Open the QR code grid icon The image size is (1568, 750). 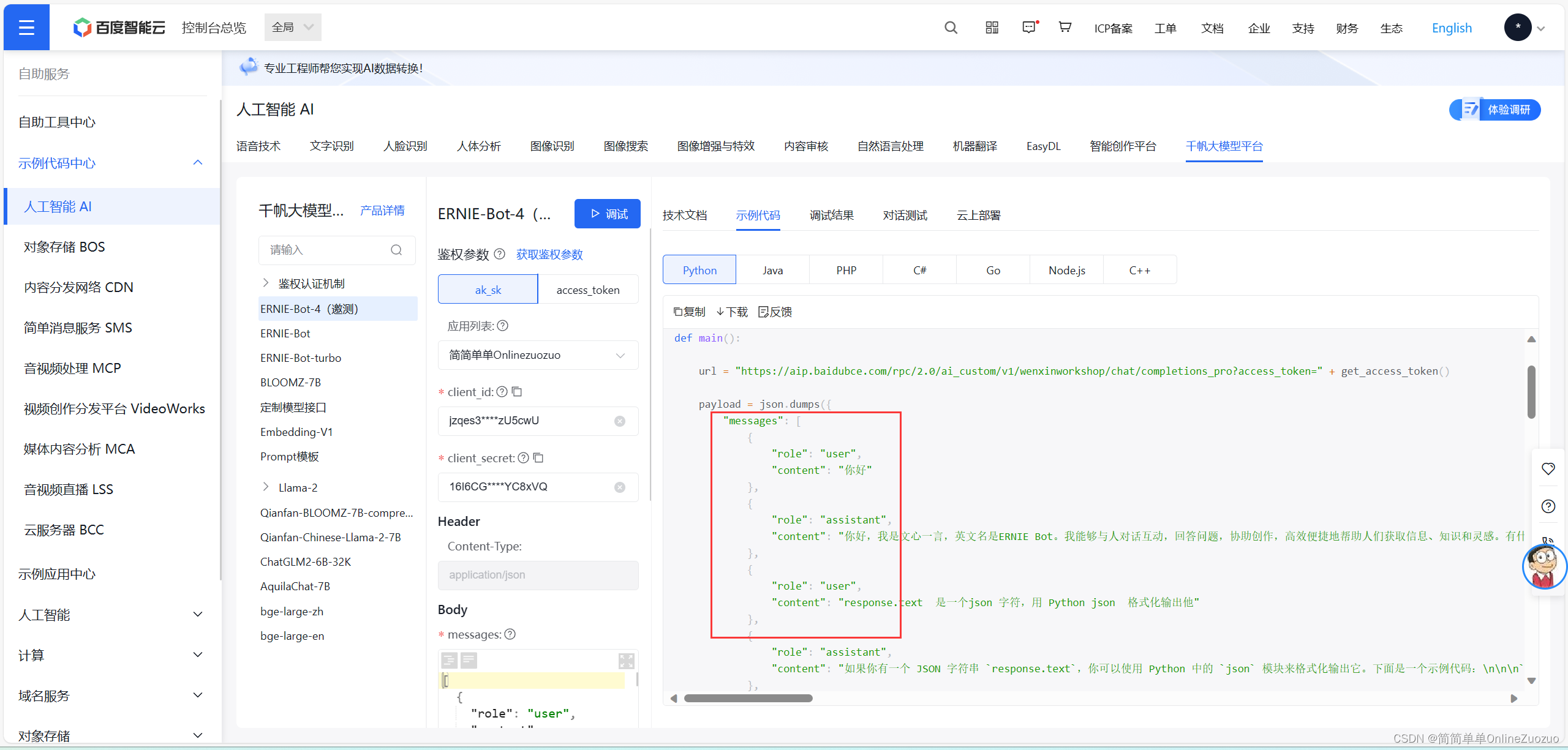(x=992, y=28)
